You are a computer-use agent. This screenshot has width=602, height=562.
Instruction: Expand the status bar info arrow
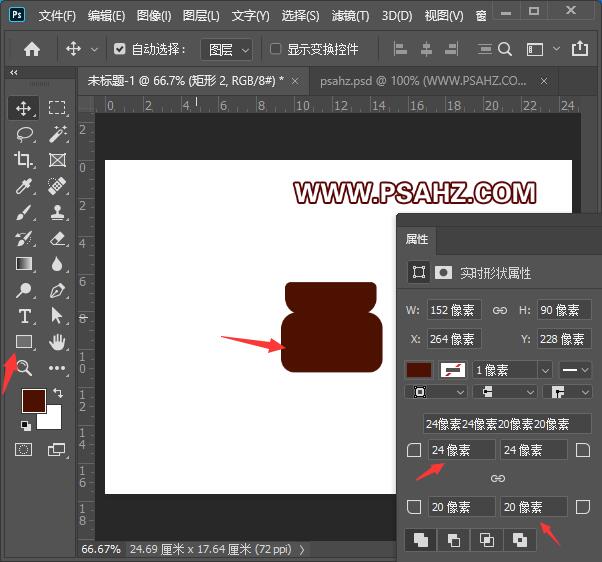click(302, 550)
